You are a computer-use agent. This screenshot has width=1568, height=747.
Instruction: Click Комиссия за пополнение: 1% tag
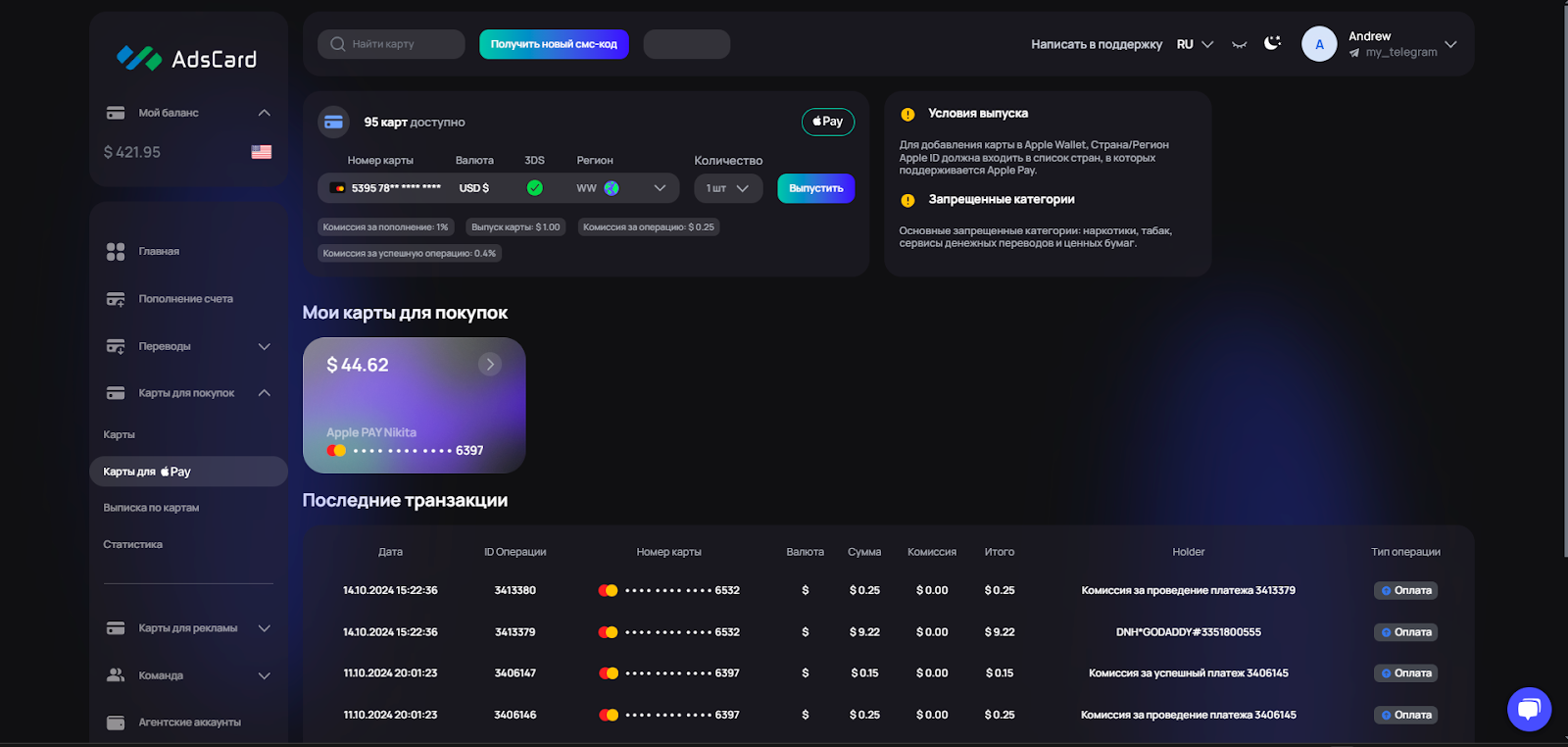click(385, 227)
